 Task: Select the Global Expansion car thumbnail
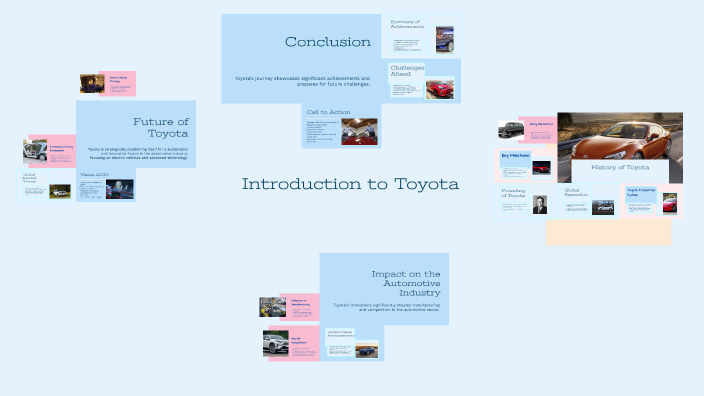coord(603,207)
